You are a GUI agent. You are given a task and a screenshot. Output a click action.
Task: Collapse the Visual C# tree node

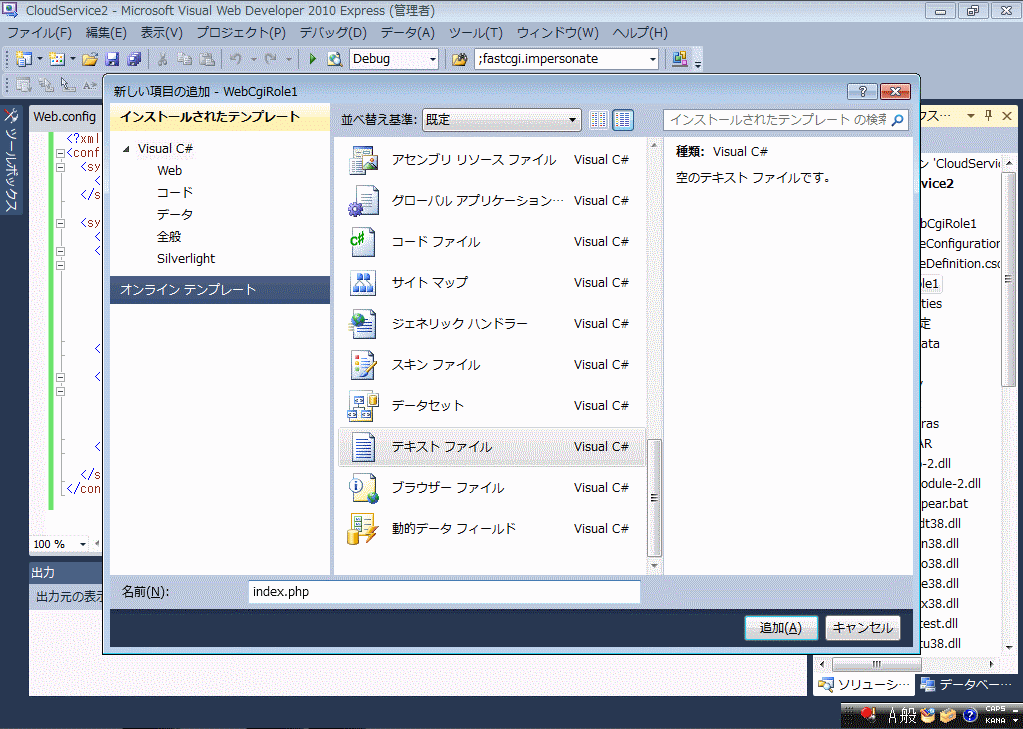[x=127, y=149]
